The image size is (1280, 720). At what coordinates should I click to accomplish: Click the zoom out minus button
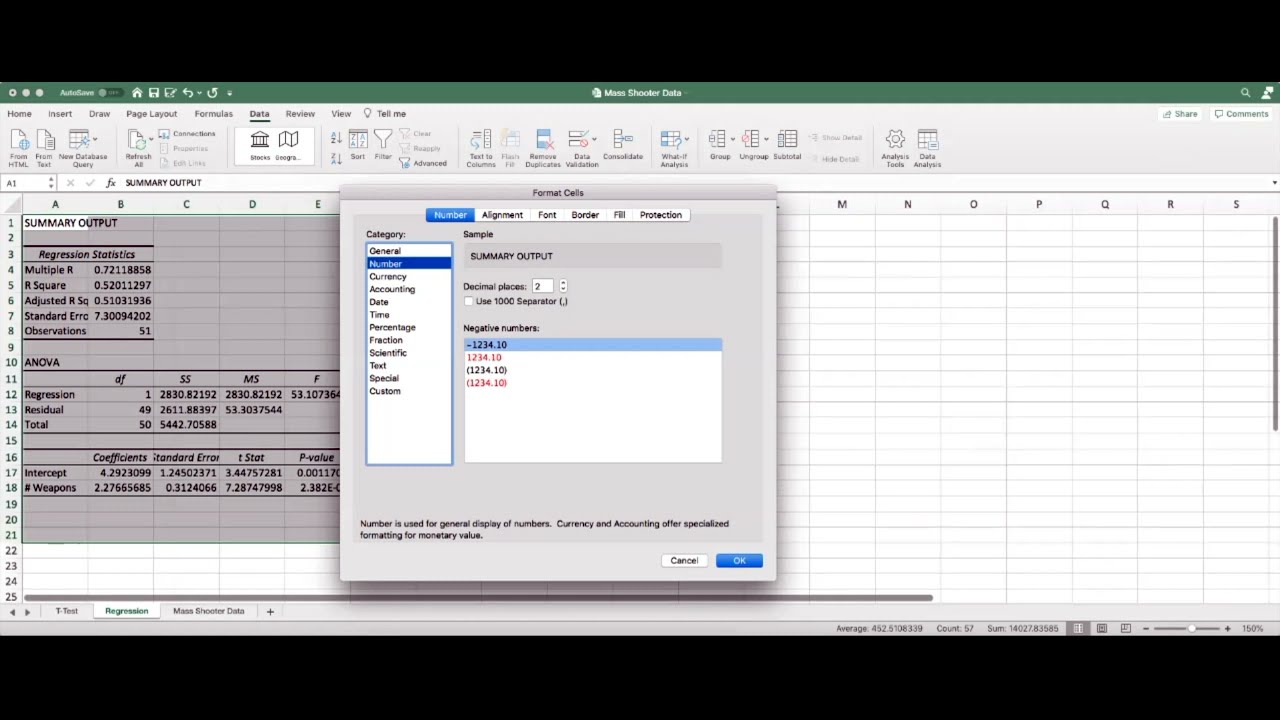tap(1147, 628)
